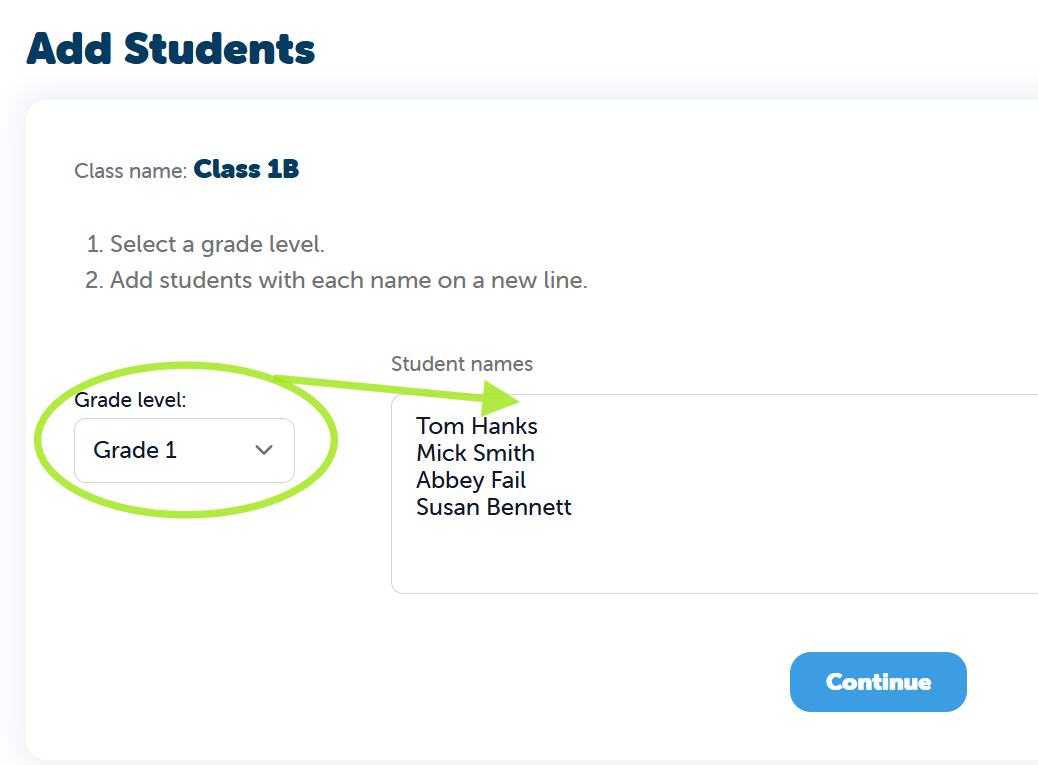Open the Grade 1 grade level dropdown

click(x=184, y=450)
